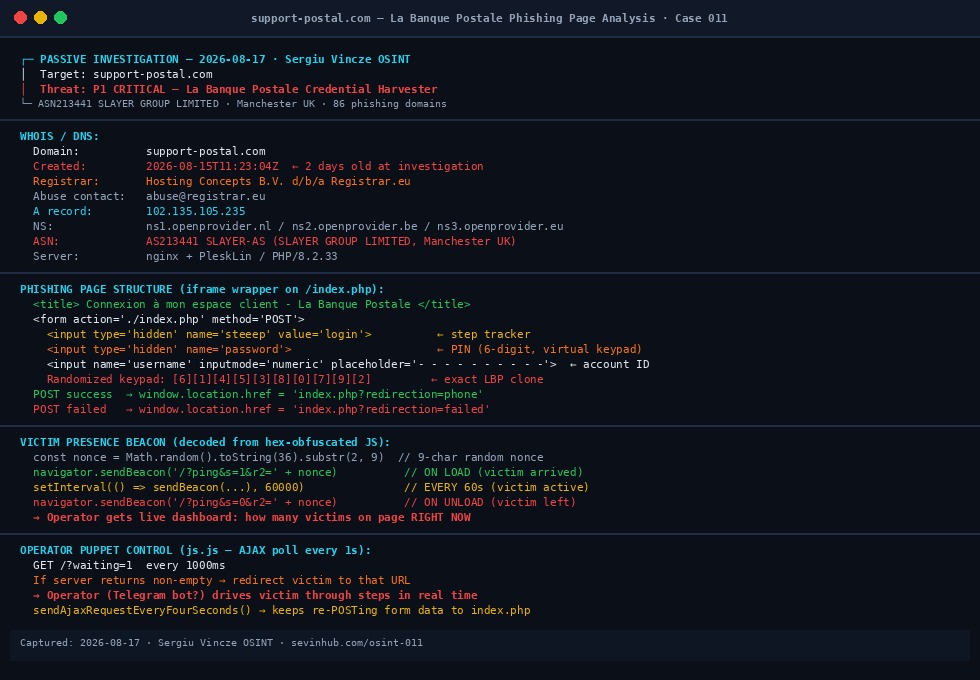The image size is (980, 680).
Task: Click the Domain value support-postal.com
Action: tap(206, 151)
